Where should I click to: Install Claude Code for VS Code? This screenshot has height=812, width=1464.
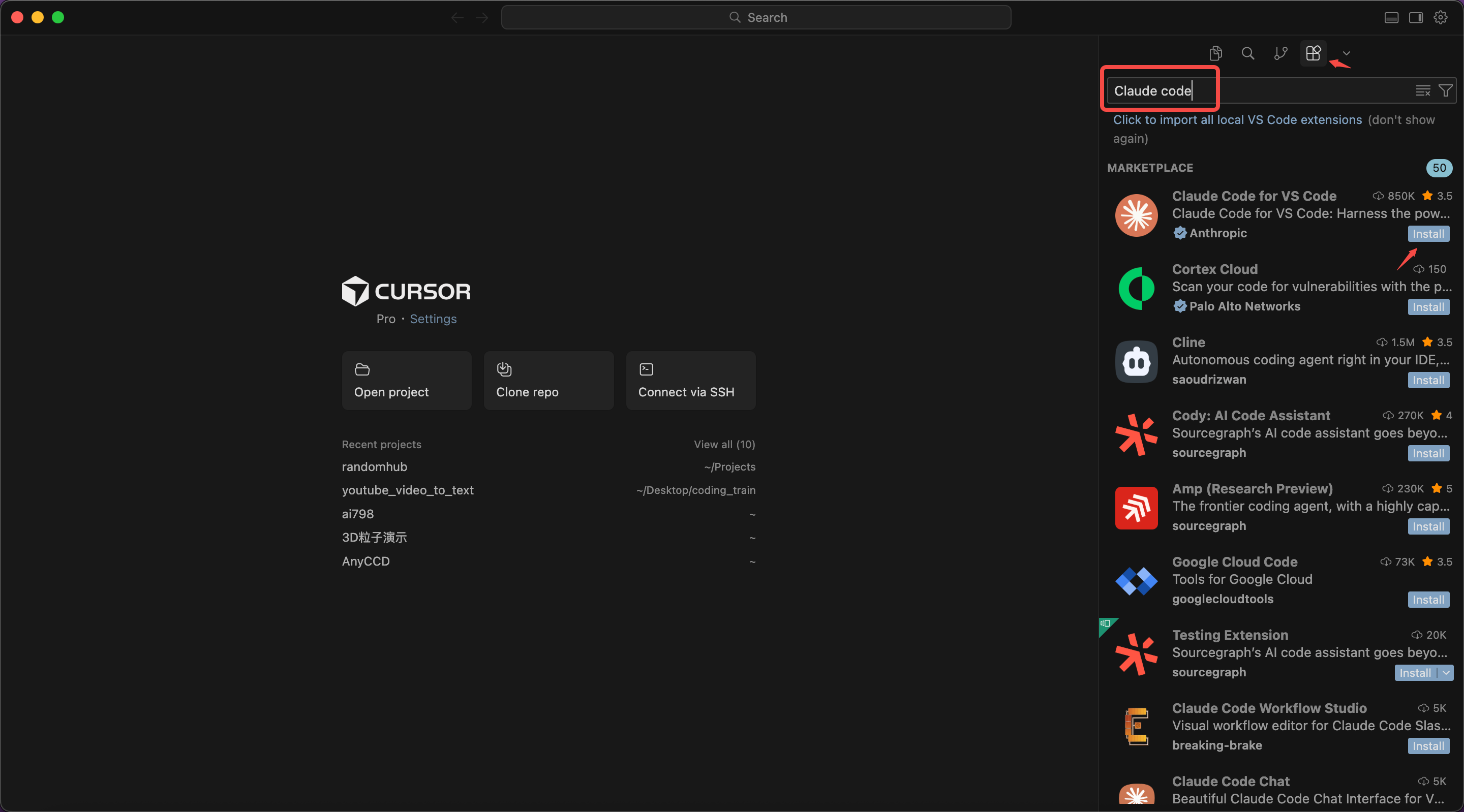[1428, 234]
